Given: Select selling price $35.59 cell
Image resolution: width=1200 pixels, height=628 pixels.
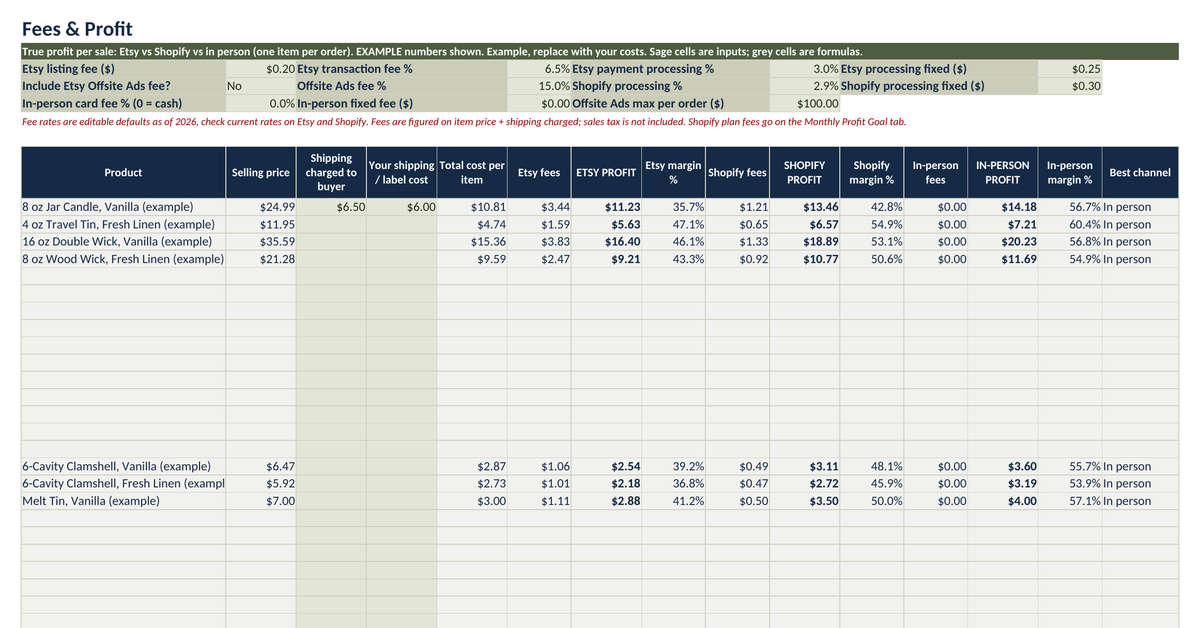Looking at the screenshot, I should 261,241.
